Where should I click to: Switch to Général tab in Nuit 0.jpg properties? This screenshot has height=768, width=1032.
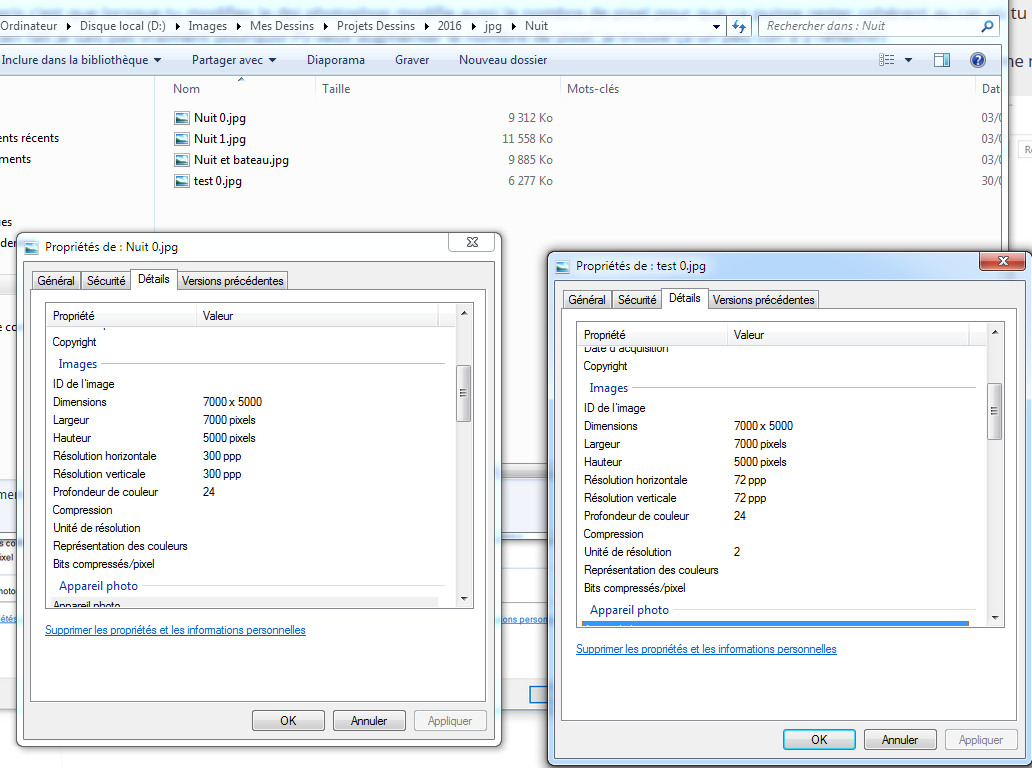56,281
